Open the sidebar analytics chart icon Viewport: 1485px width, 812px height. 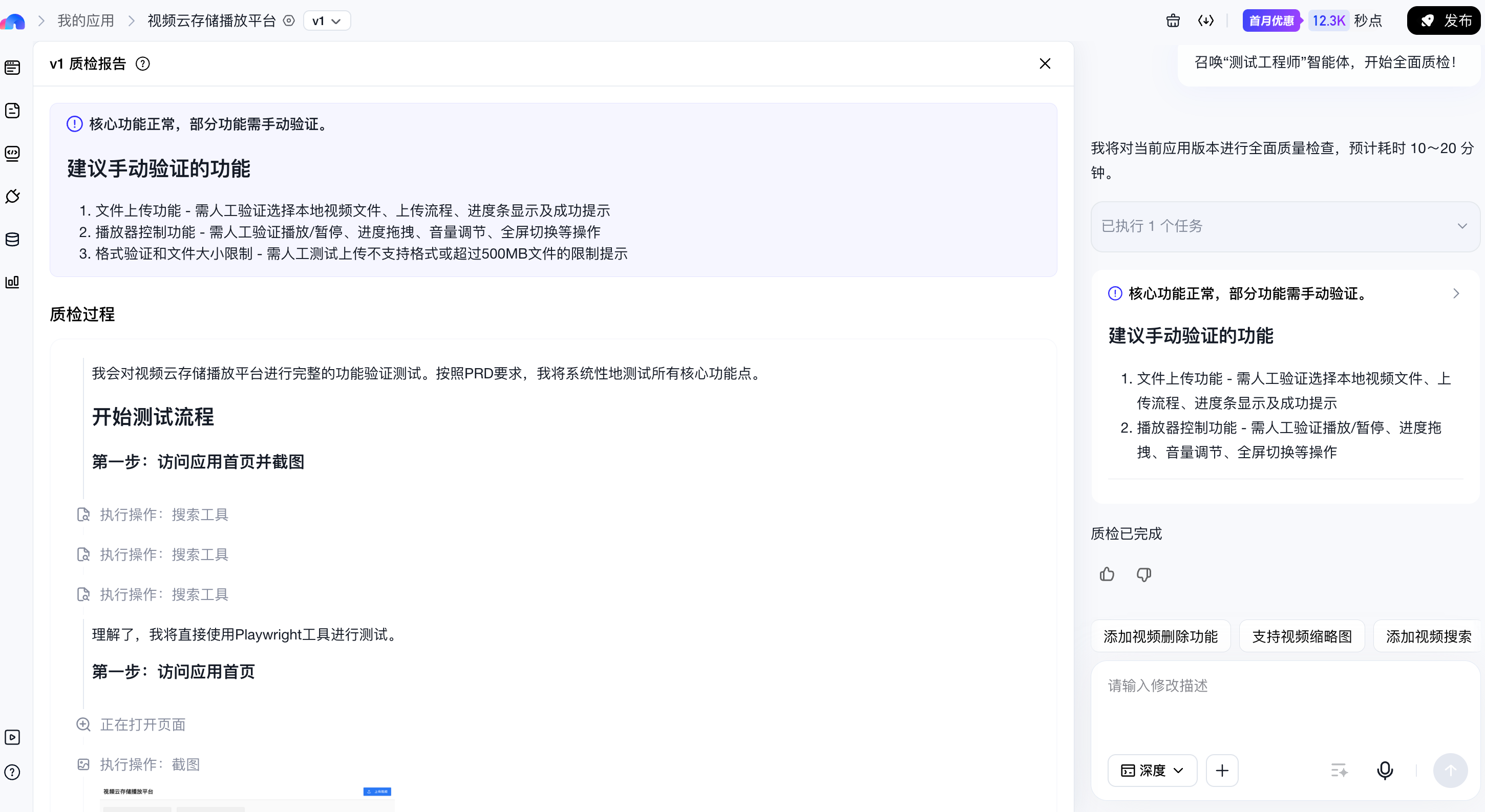tap(12, 282)
